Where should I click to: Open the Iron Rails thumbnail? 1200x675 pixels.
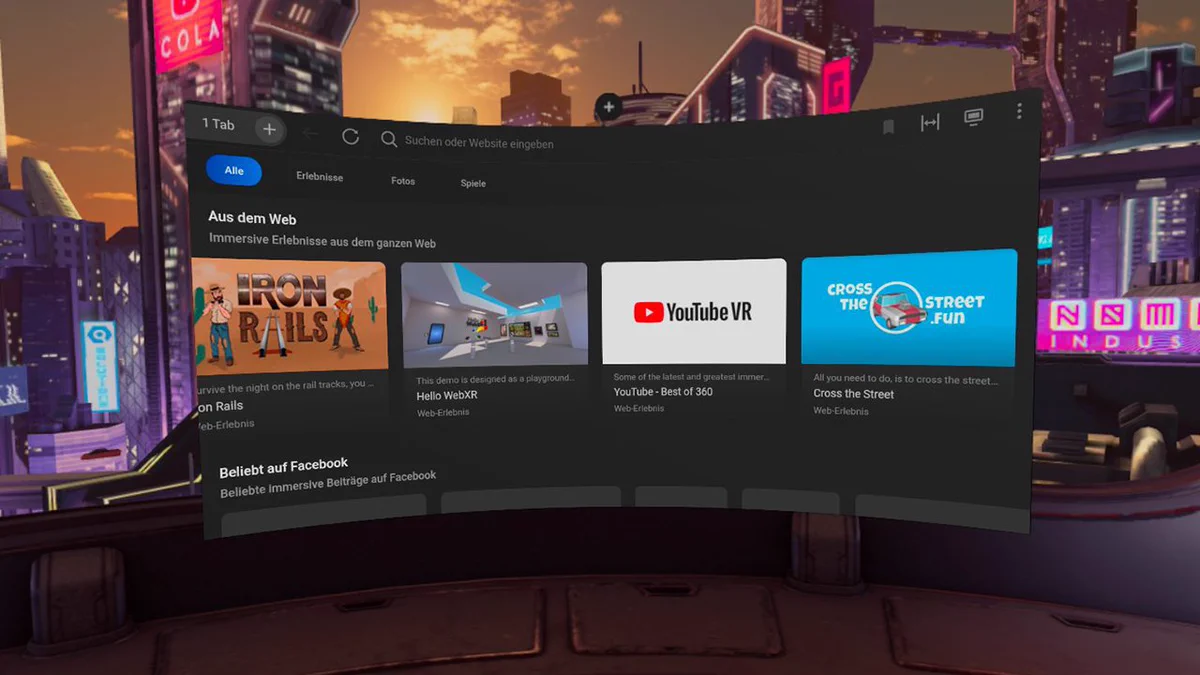289,315
